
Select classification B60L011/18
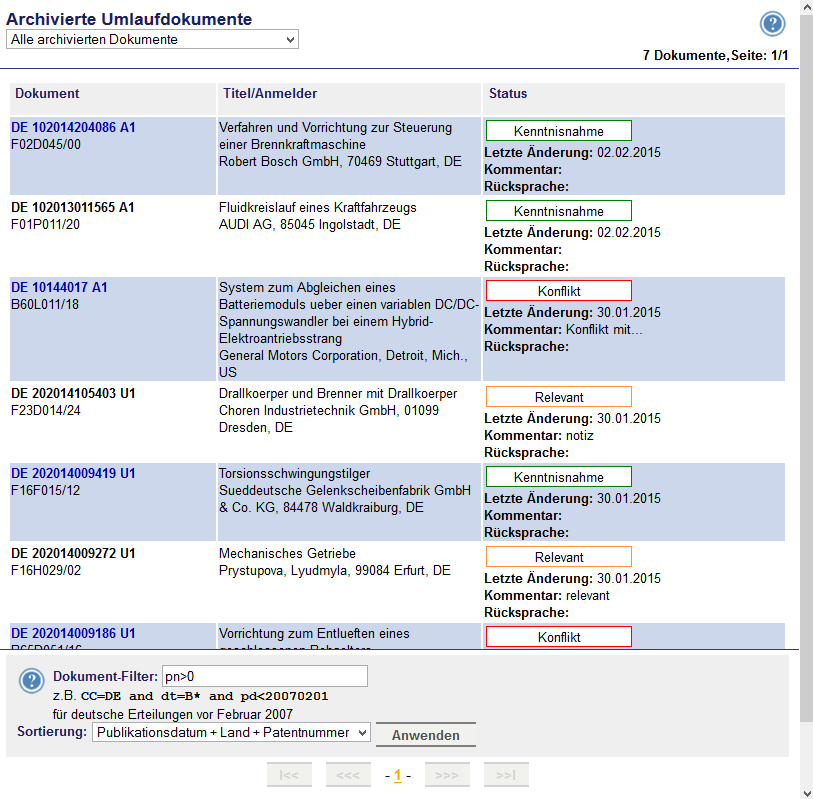point(45,304)
